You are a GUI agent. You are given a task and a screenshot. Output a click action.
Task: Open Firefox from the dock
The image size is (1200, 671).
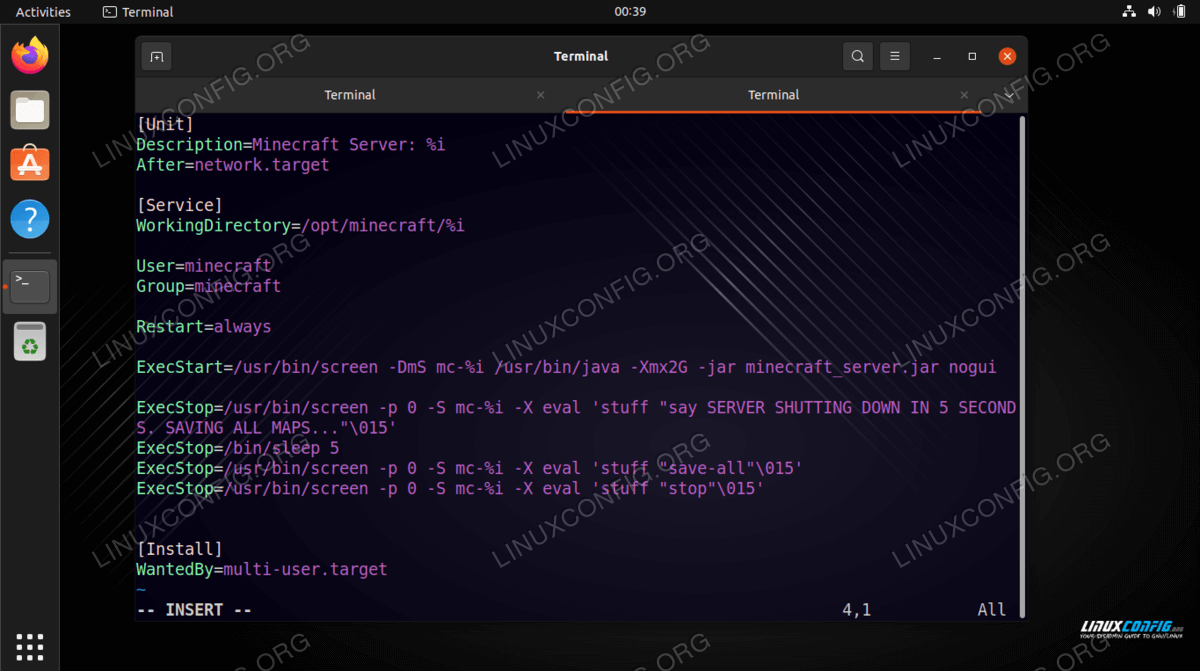click(x=30, y=55)
